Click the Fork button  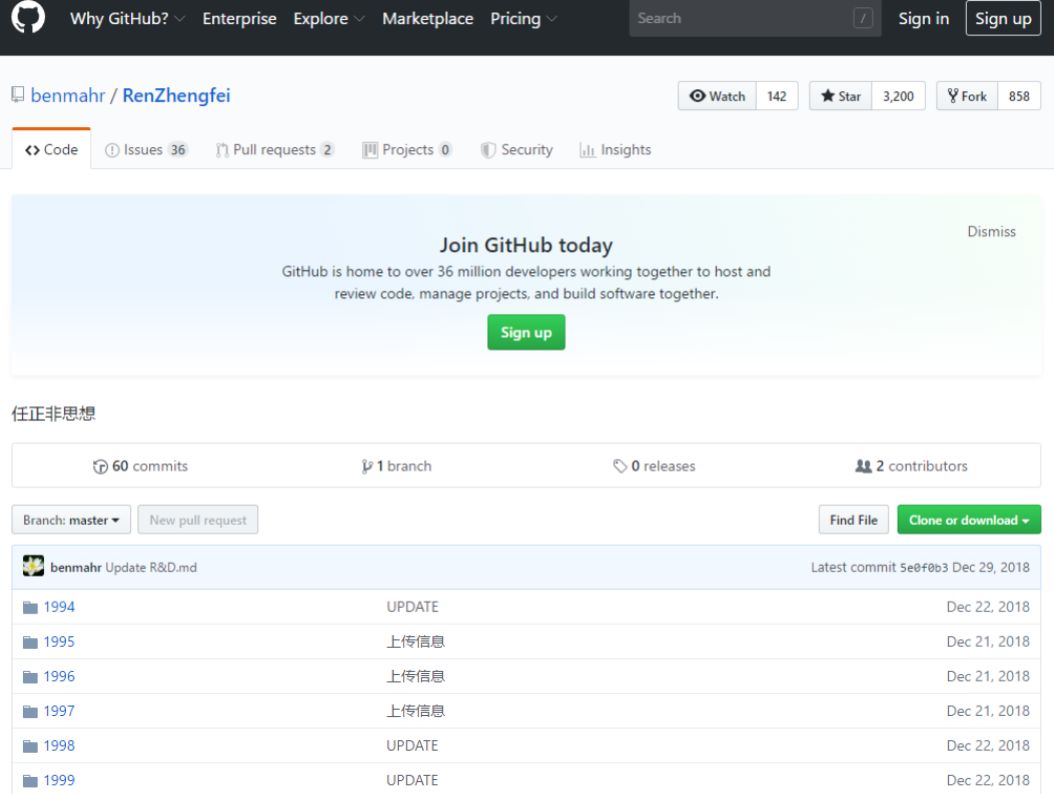pyautogui.click(x=967, y=96)
